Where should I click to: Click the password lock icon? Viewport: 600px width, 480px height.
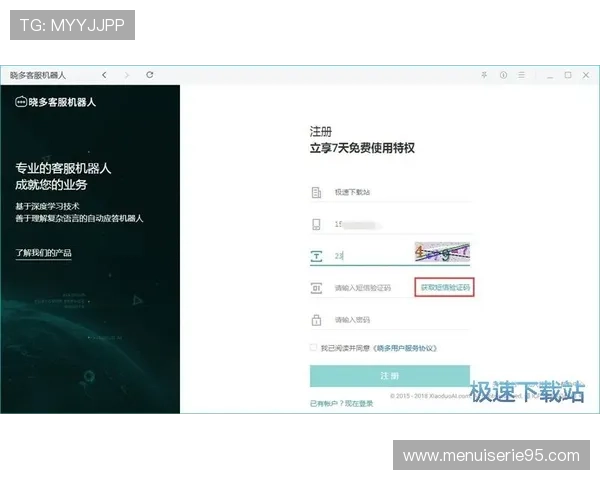(316, 320)
